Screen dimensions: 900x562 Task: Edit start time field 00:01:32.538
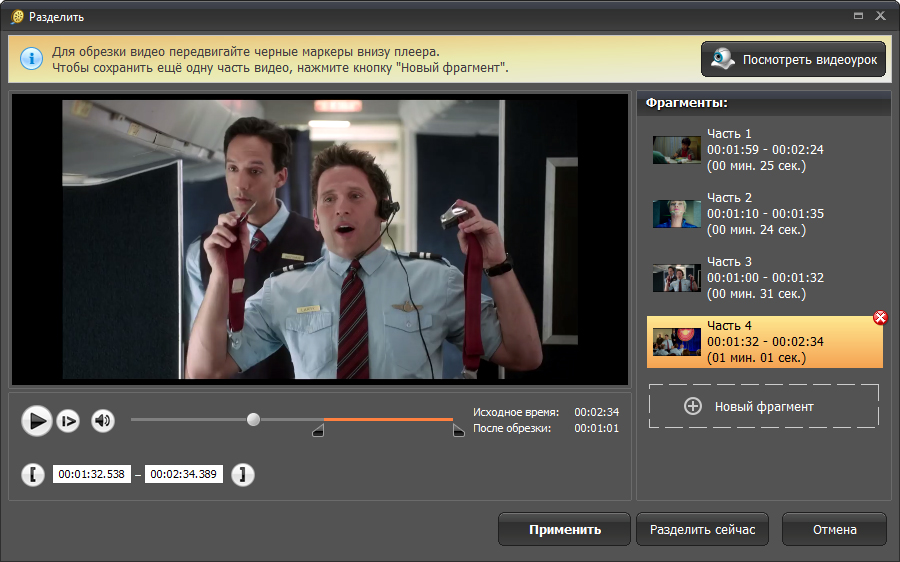[x=91, y=474]
